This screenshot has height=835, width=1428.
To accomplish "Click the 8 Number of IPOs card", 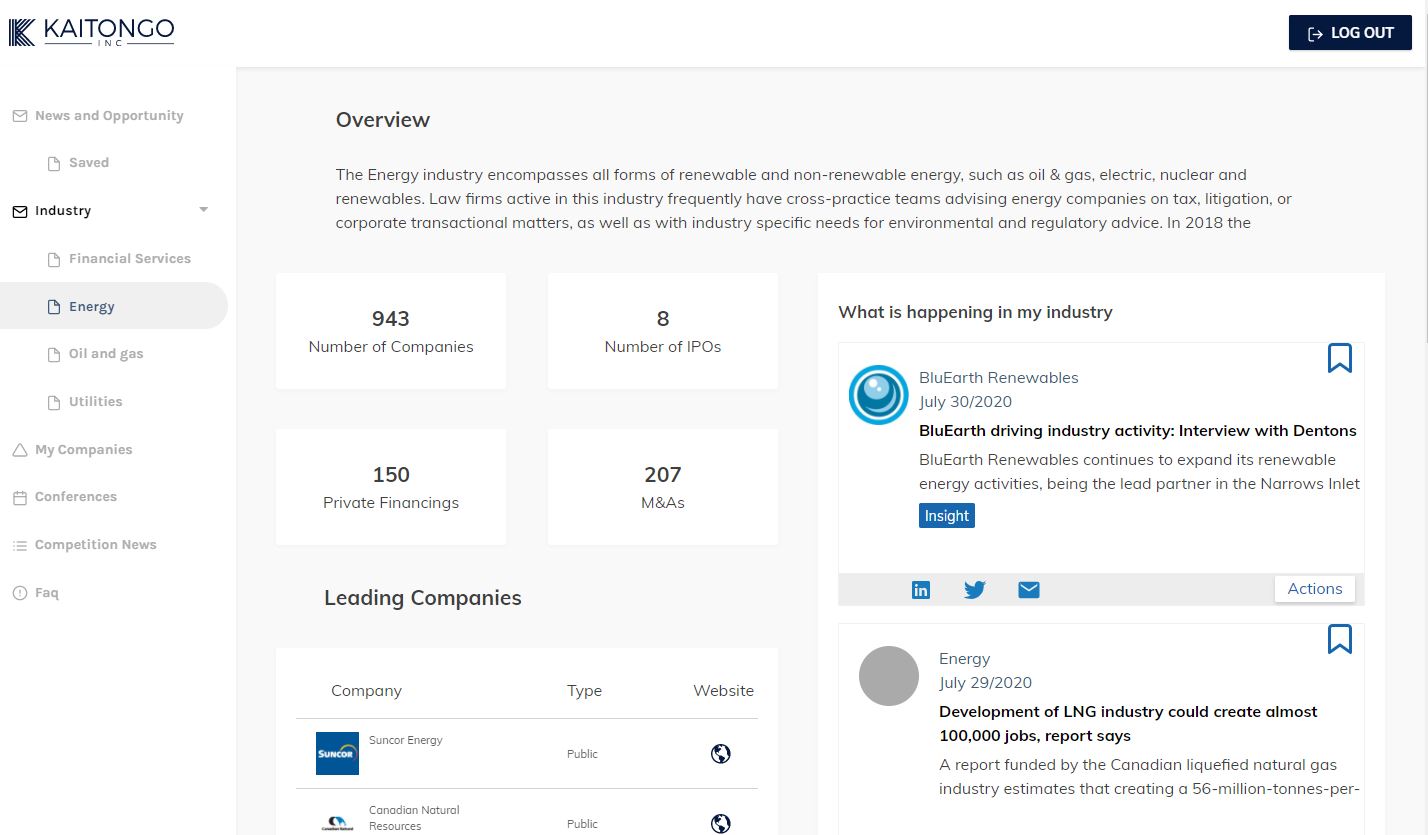I will (663, 331).
